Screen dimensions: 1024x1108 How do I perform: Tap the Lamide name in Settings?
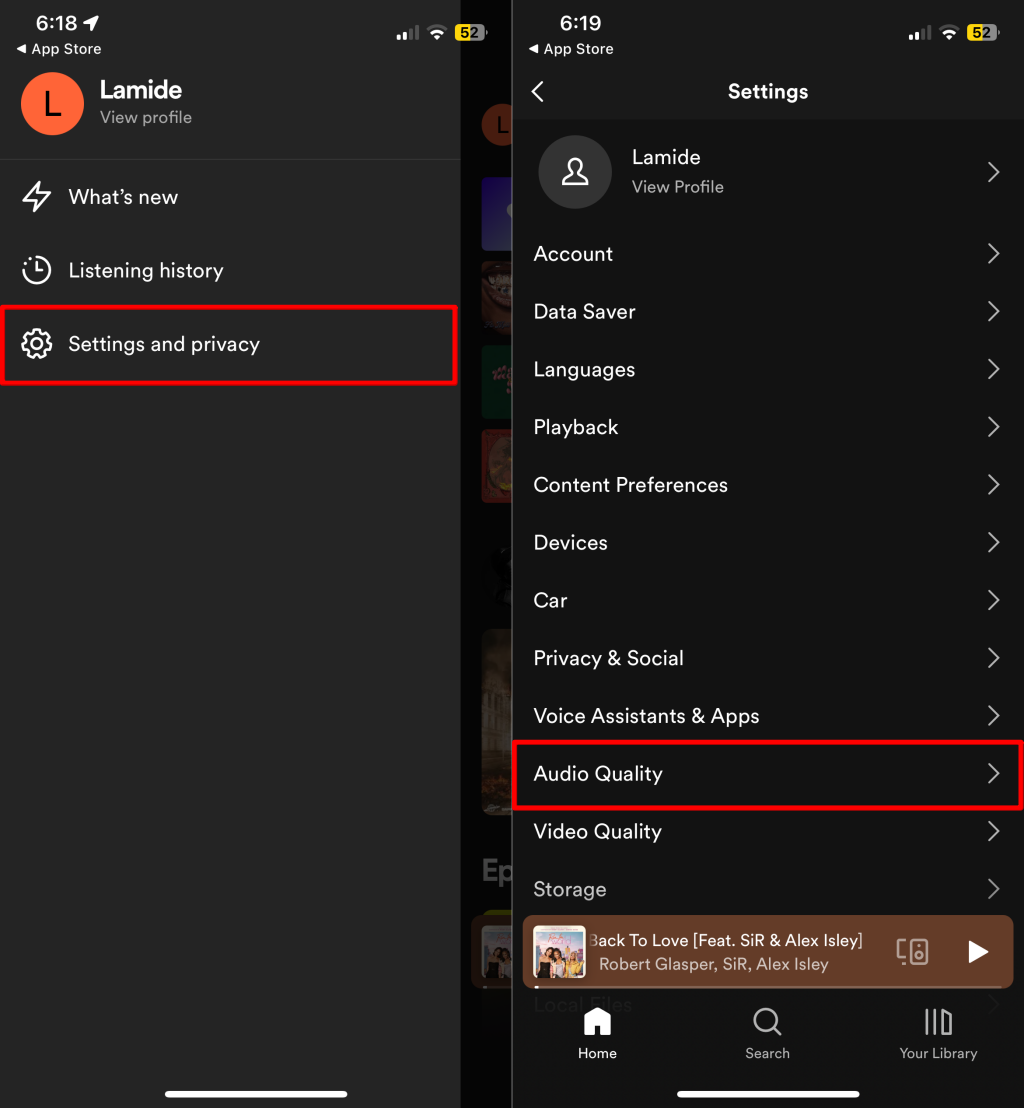(x=666, y=157)
